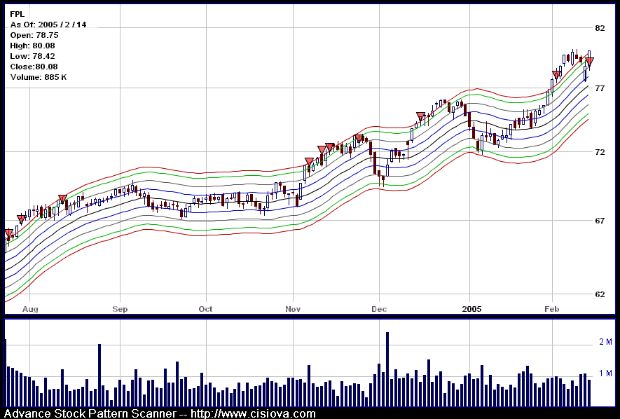Click the 'Volume: 885 K' value

click(x=39, y=77)
